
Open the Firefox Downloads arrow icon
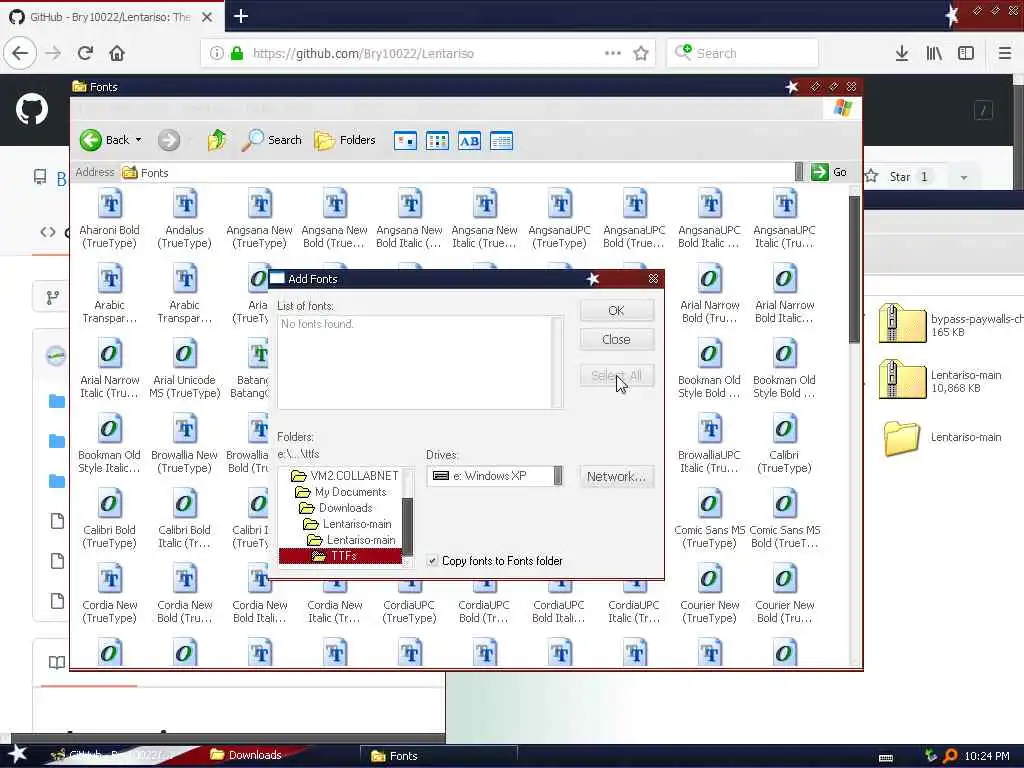tap(902, 54)
